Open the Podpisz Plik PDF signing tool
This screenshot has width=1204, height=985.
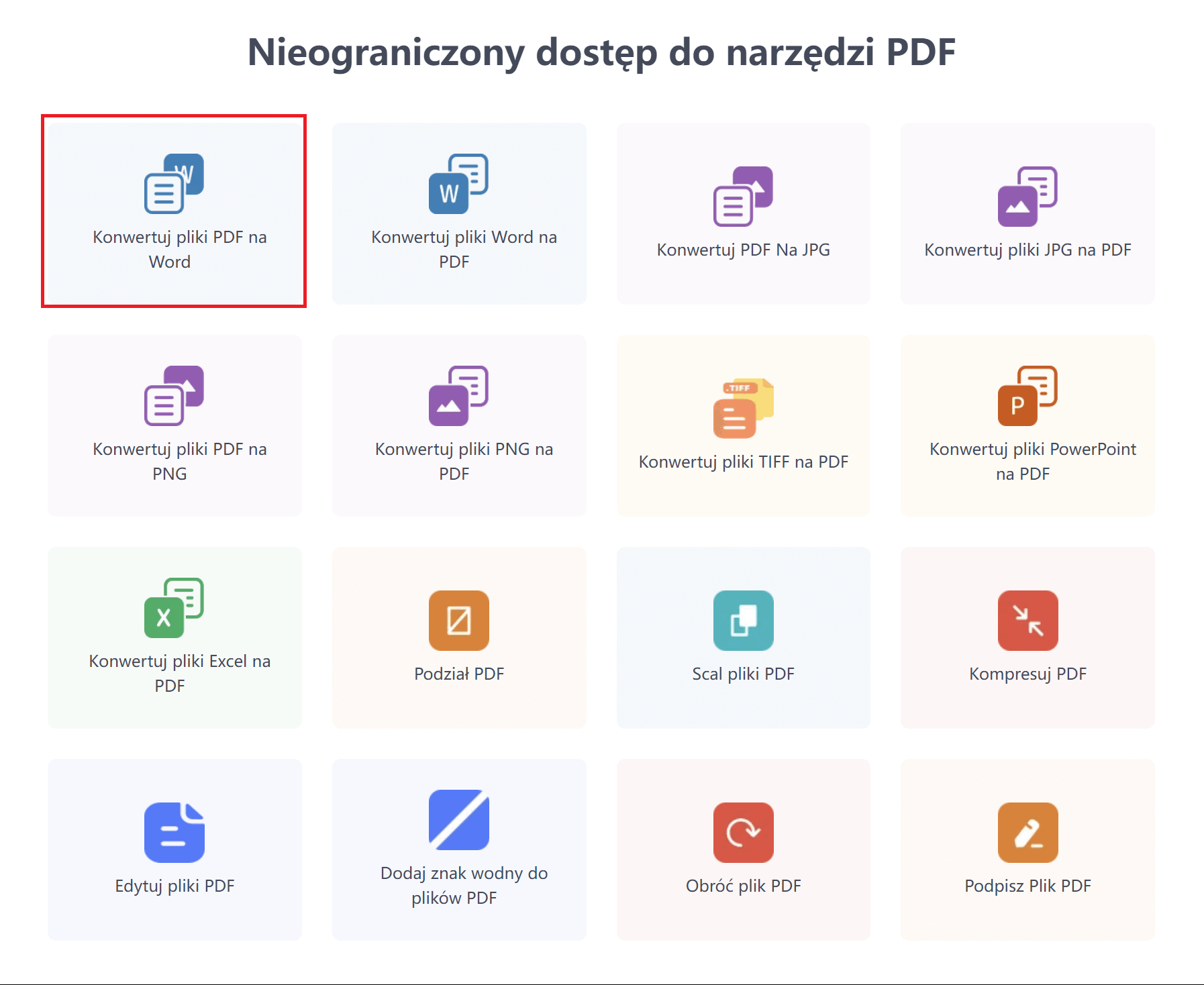pos(1027,833)
